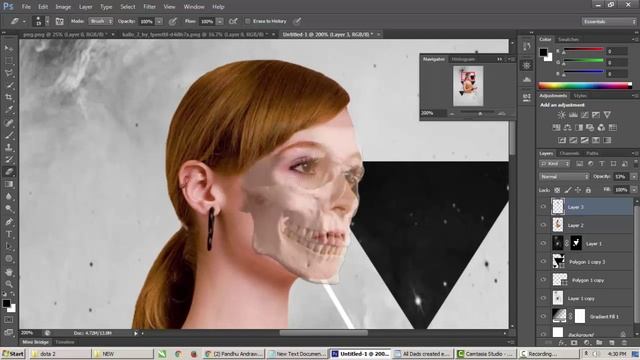This screenshot has height=360, width=640.
Task: Add a Channel Mixer adjustment
Action: [x=601, y=128]
